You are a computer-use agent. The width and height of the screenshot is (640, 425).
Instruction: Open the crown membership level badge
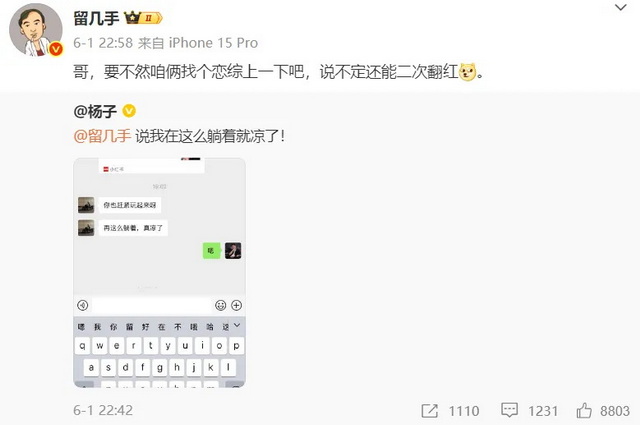[x=143, y=18]
